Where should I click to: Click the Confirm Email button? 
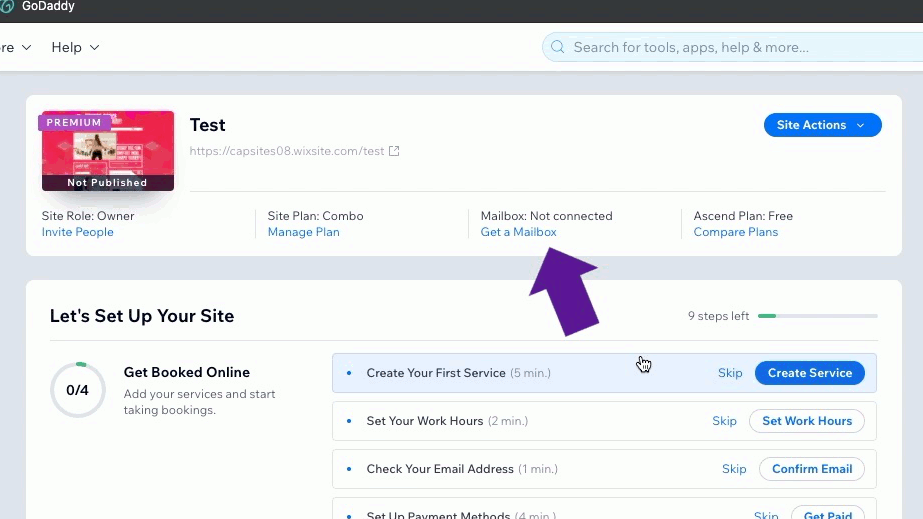[x=812, y=469]
